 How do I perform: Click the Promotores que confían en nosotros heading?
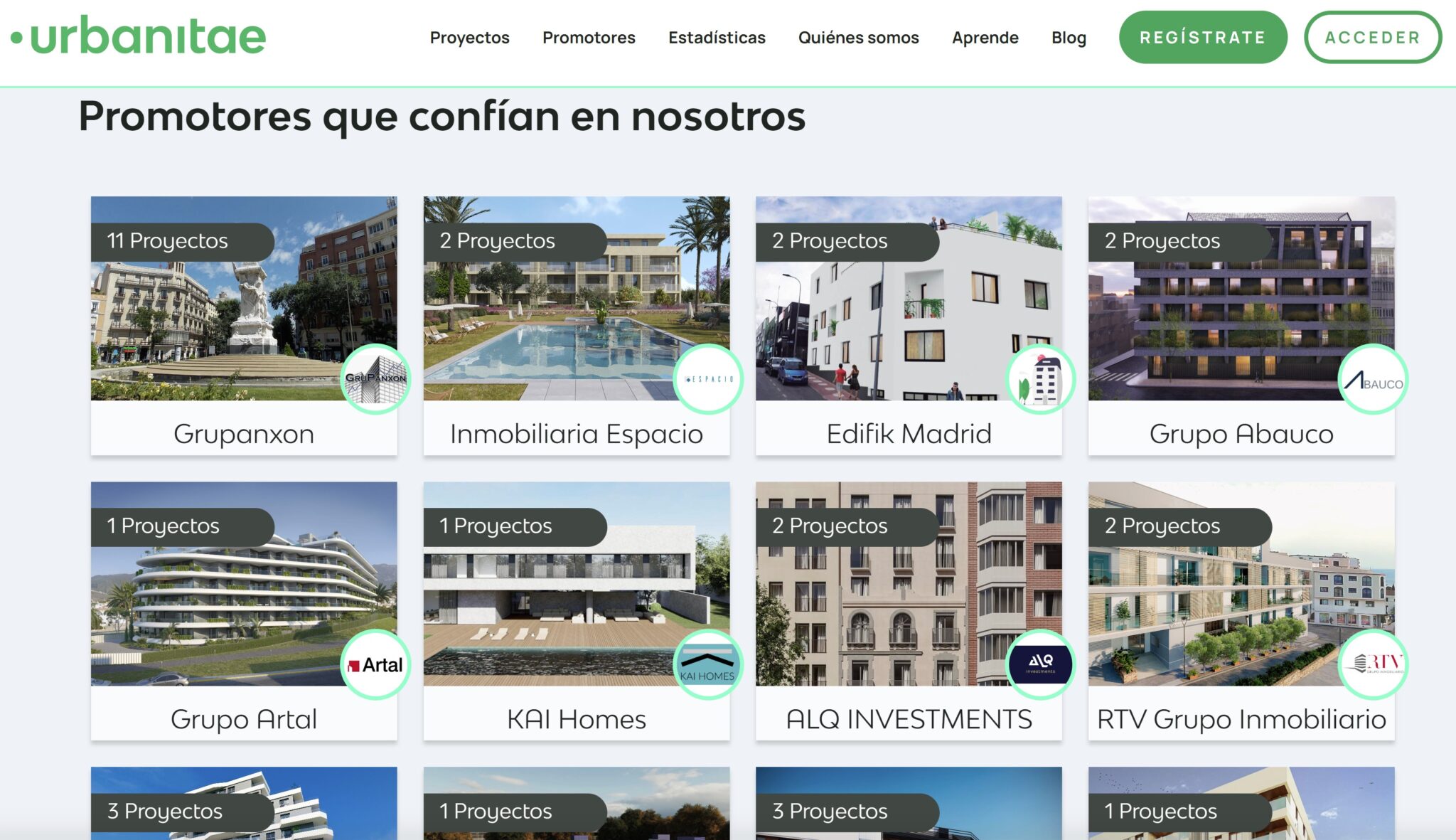click(x=442, y=117)
